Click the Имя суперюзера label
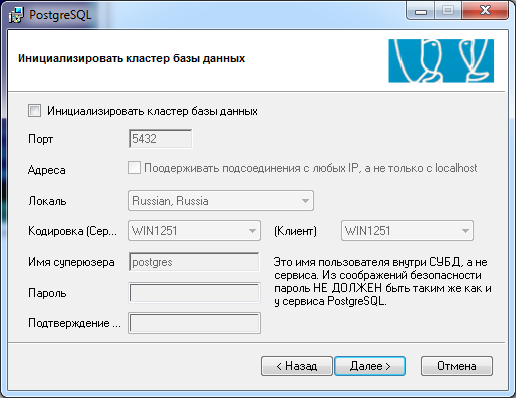Viewport: 516px width, 398px height. [71, 262]
